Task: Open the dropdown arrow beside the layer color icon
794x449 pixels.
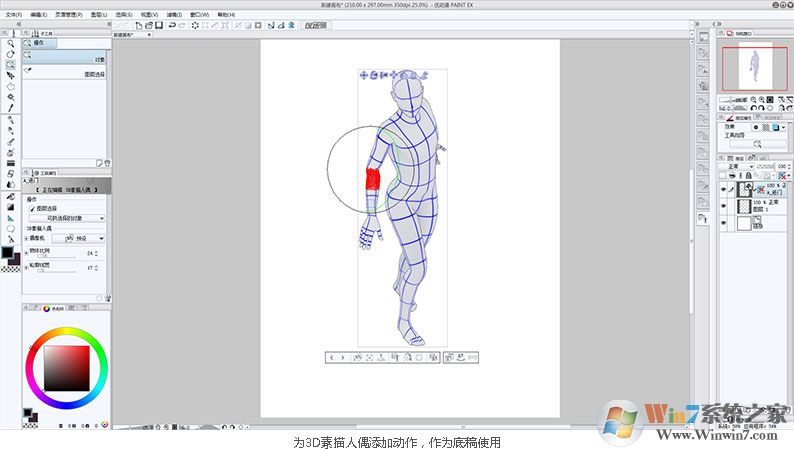Action: [784, 128]
